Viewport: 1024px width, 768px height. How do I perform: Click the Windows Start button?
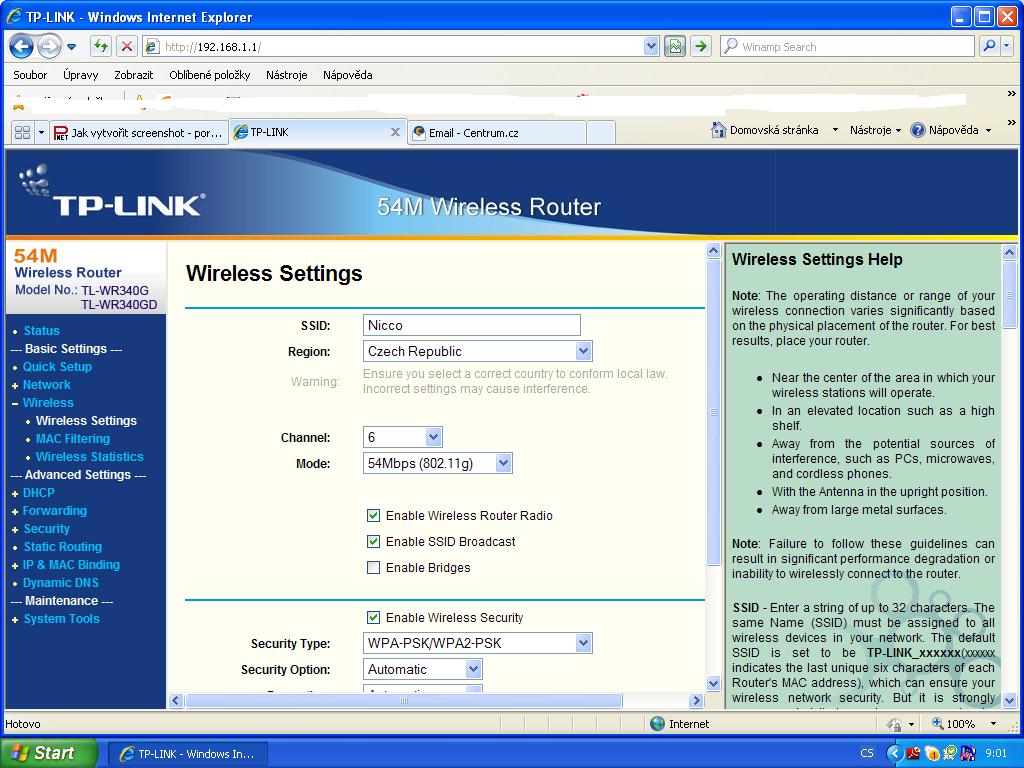coord(48,753)
